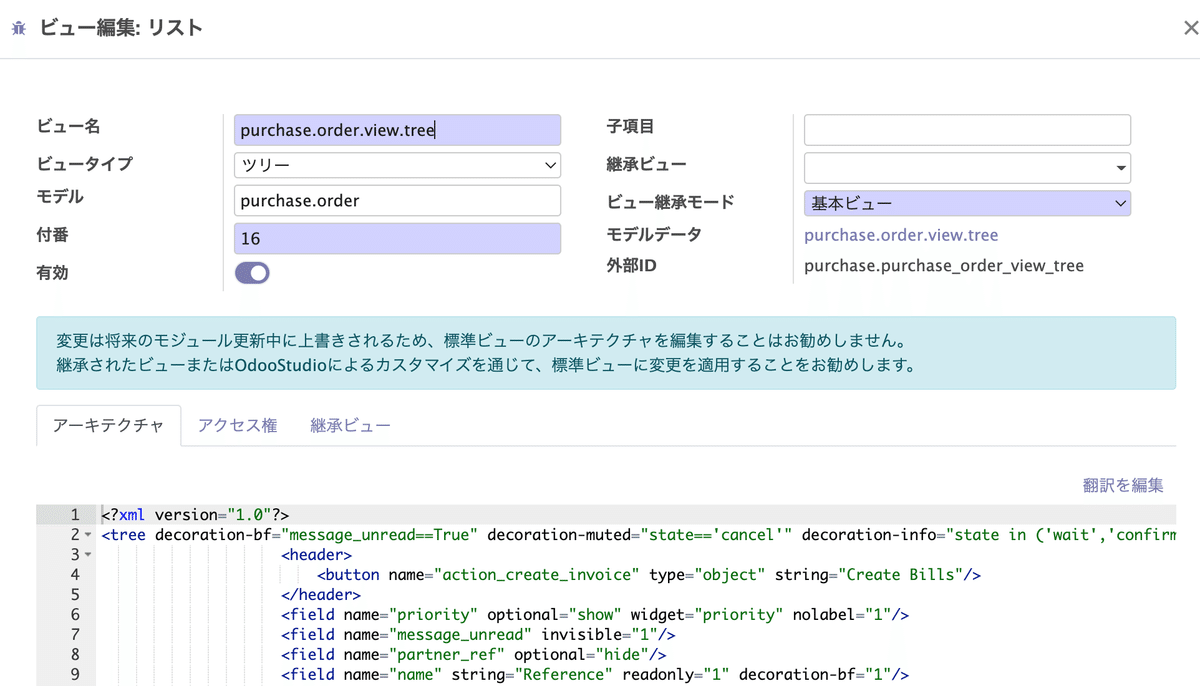Expand the 継承ビュー combo box arrow
This screenshot has width=1200, height=686.
pyautogui.click(x=1121, y=168)
